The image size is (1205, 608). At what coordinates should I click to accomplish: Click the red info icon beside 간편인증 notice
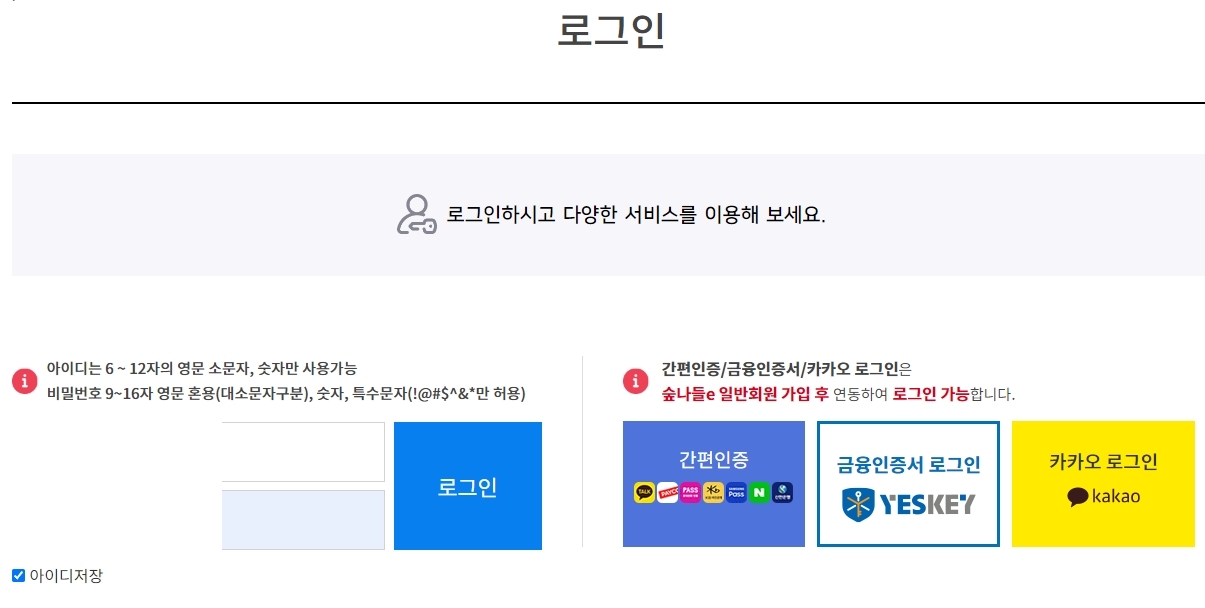[x=635, y=381]
